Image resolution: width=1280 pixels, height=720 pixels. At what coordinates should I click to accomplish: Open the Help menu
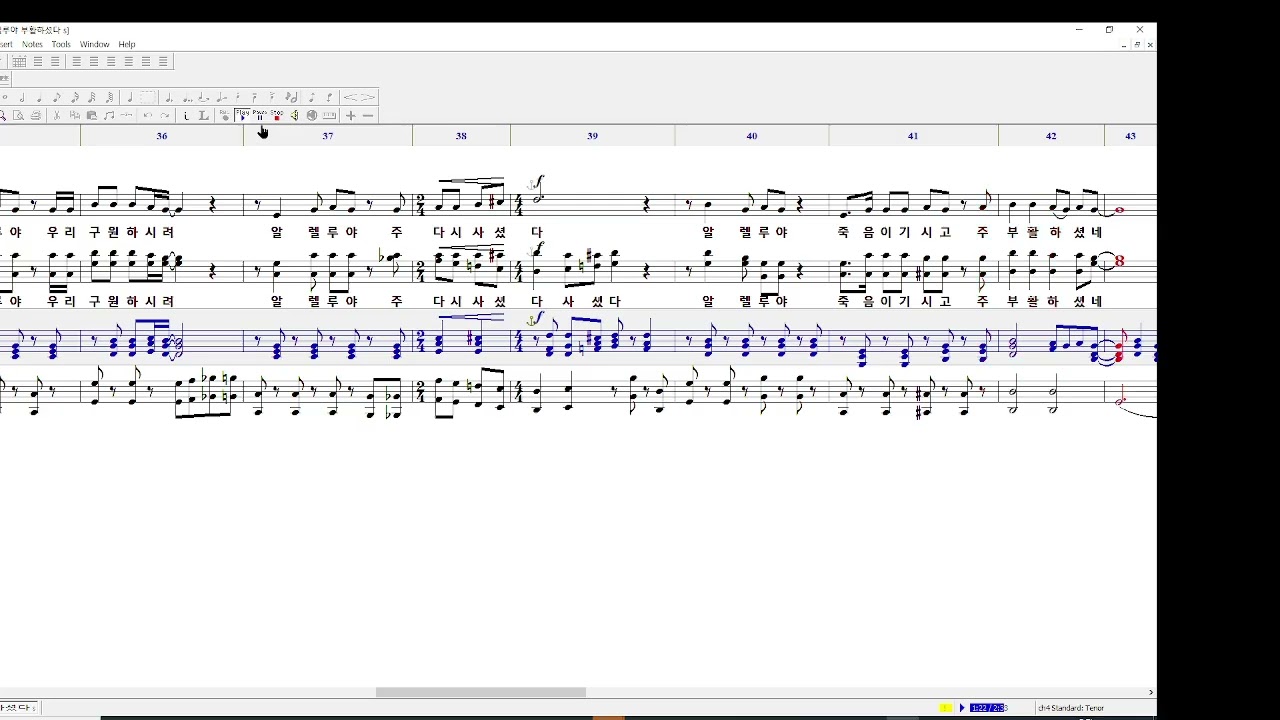click(x=126, y=44)
